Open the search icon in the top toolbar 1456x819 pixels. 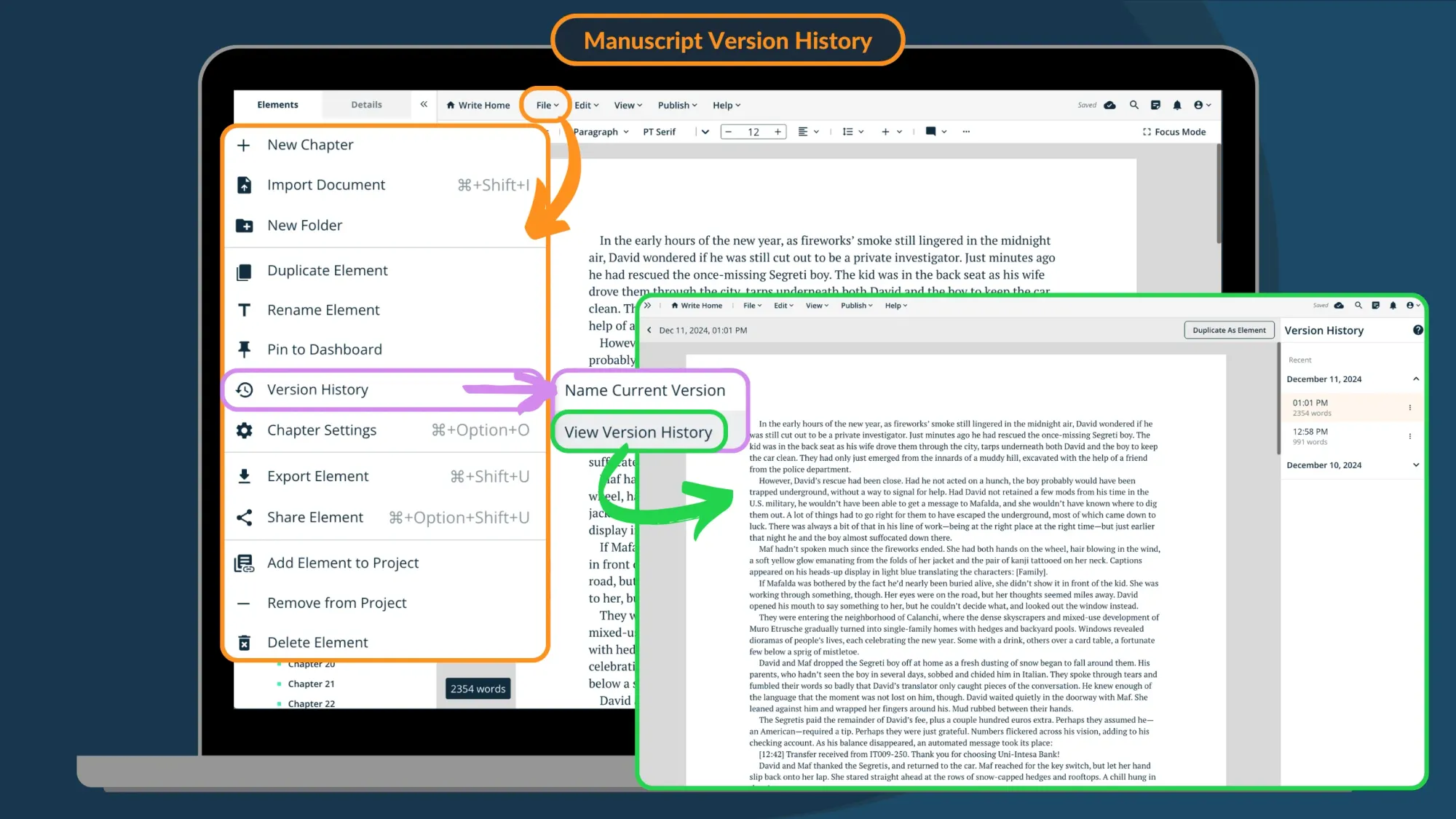tap(1134, 105)
